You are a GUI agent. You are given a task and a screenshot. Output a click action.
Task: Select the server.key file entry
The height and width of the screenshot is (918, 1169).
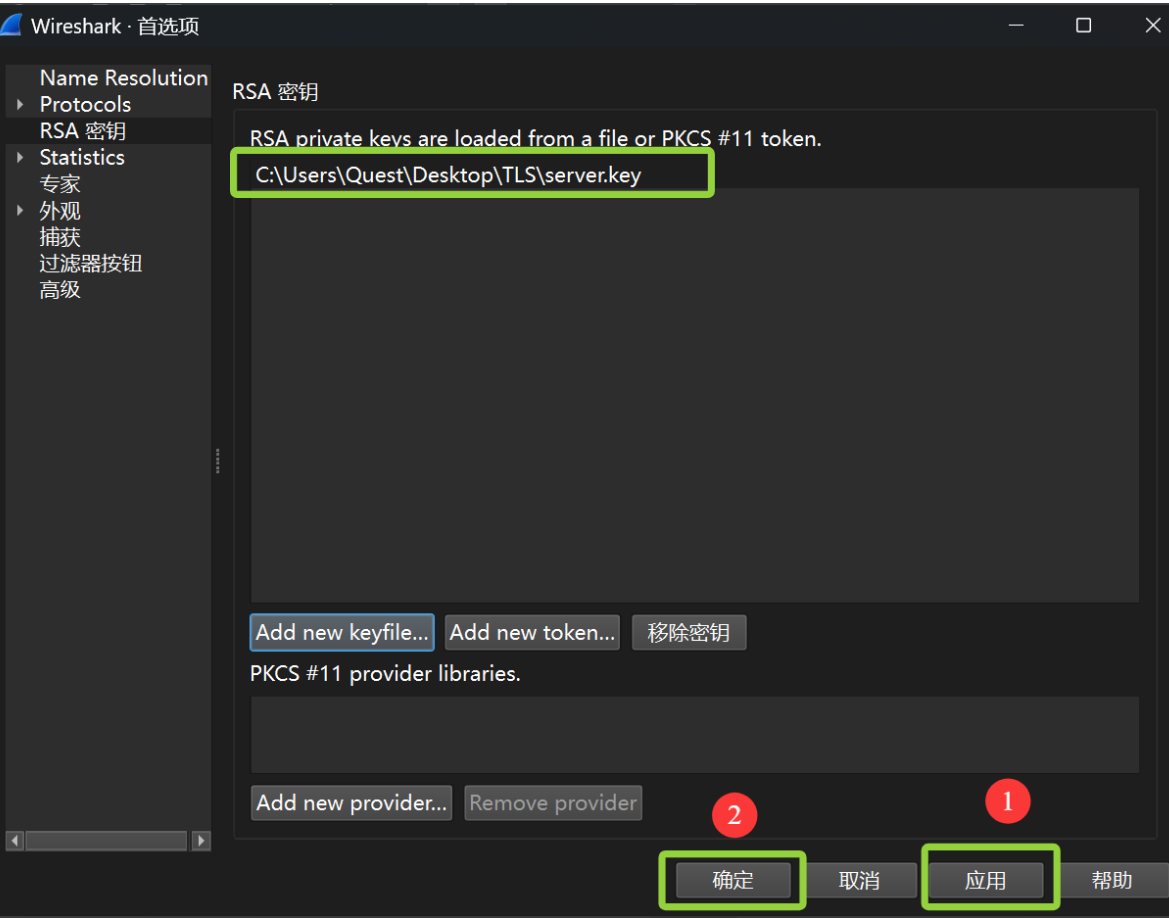(x=448, y=175)
